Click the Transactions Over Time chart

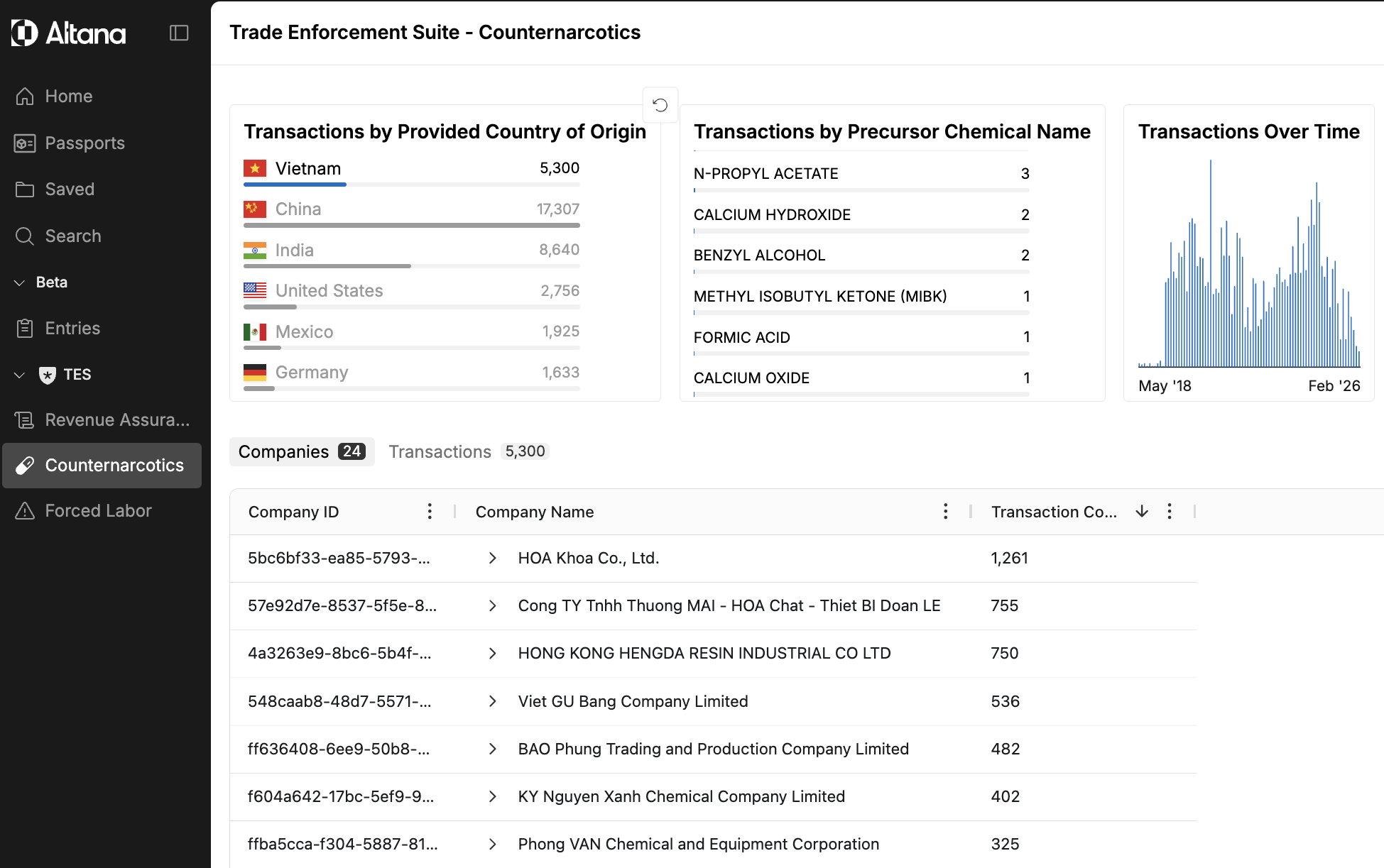click(x=1249, y=263)
